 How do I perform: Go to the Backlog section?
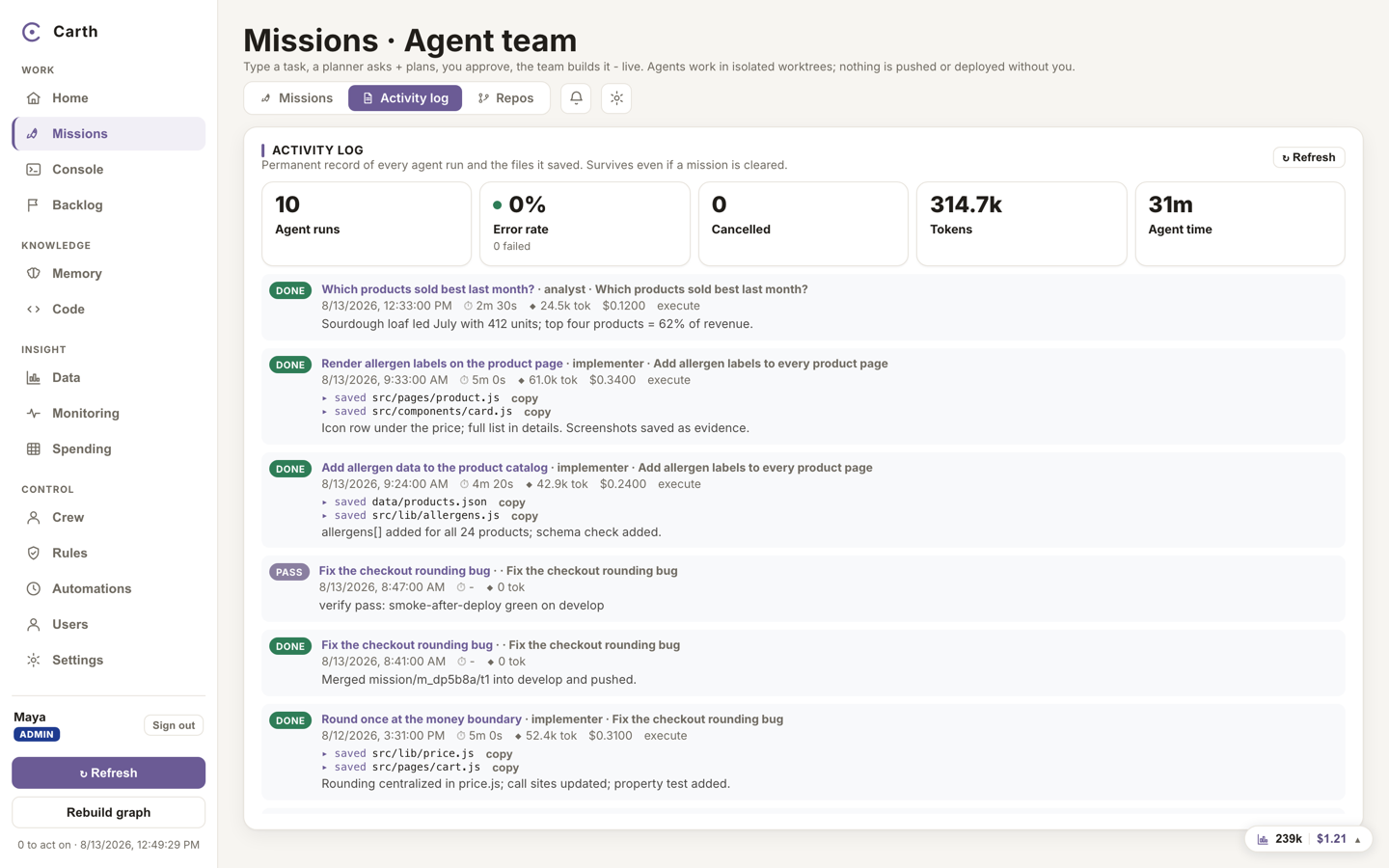pyautogui.click(x=108, y=205)
